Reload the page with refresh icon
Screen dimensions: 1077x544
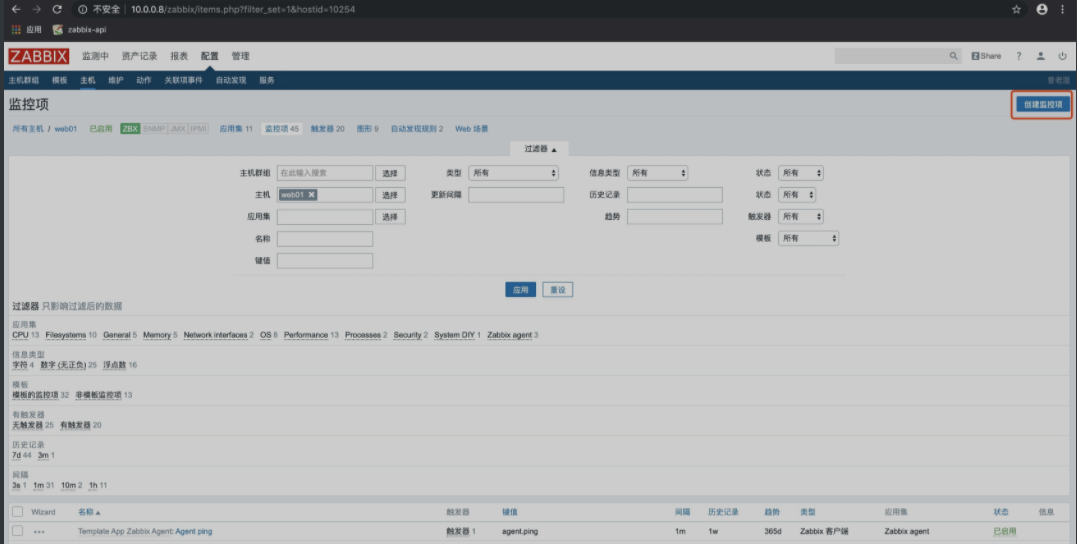pos(57,10)
